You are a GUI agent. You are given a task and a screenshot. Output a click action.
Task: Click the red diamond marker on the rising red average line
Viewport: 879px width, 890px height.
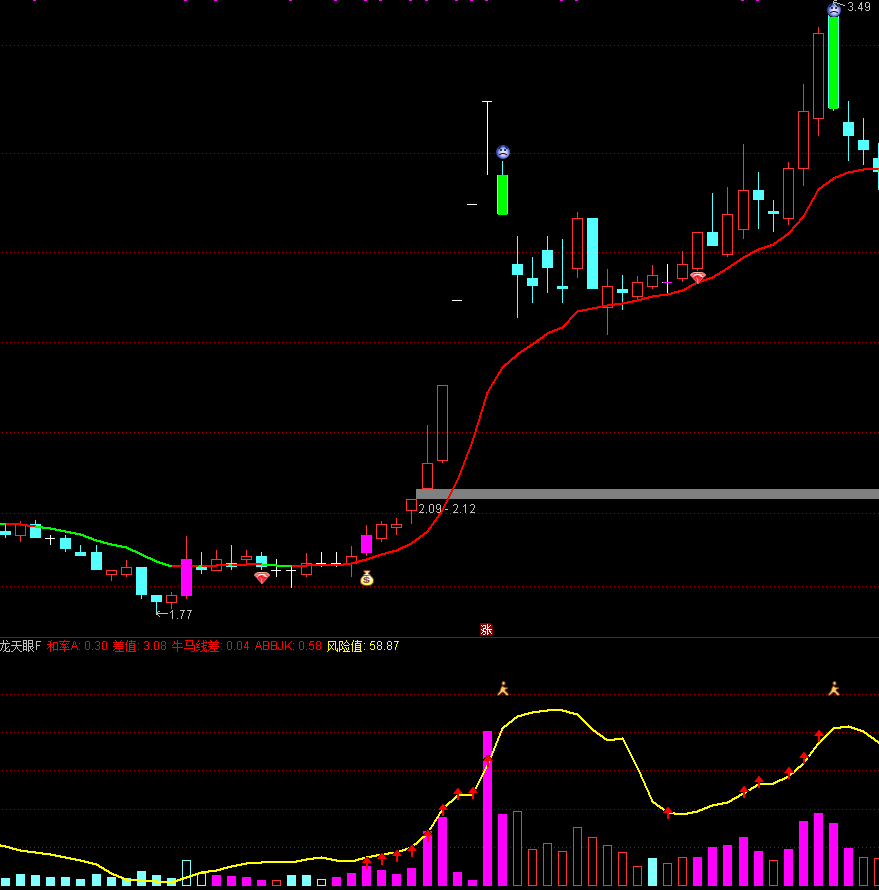697,277
